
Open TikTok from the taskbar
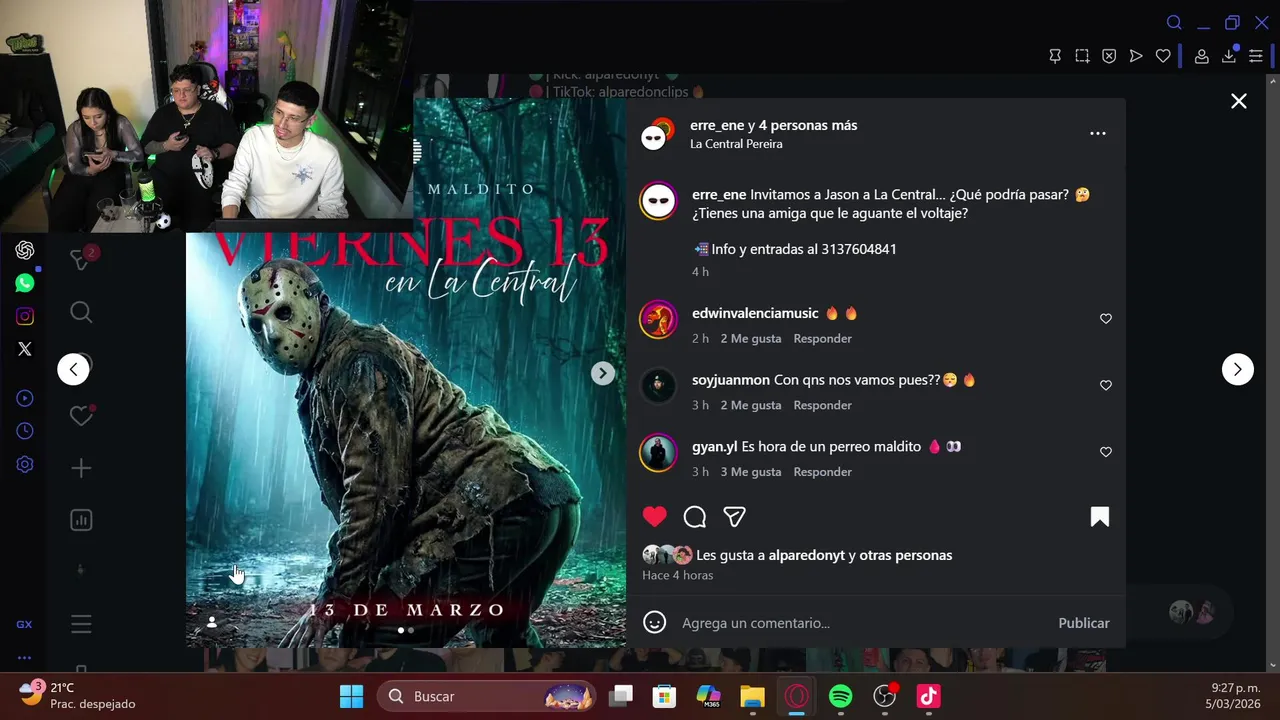[929, 696]
